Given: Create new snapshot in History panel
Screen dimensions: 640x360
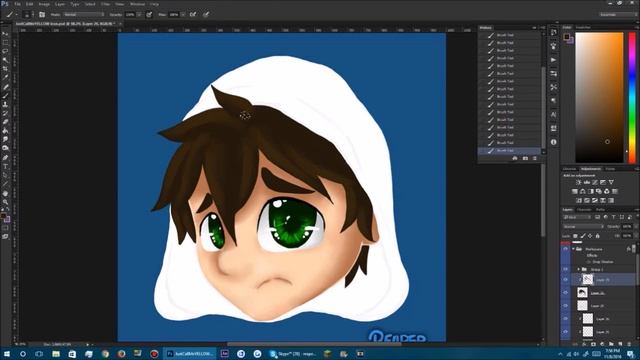Looking at the screenshot, I should pyautogui.click(x=525, y=158).
